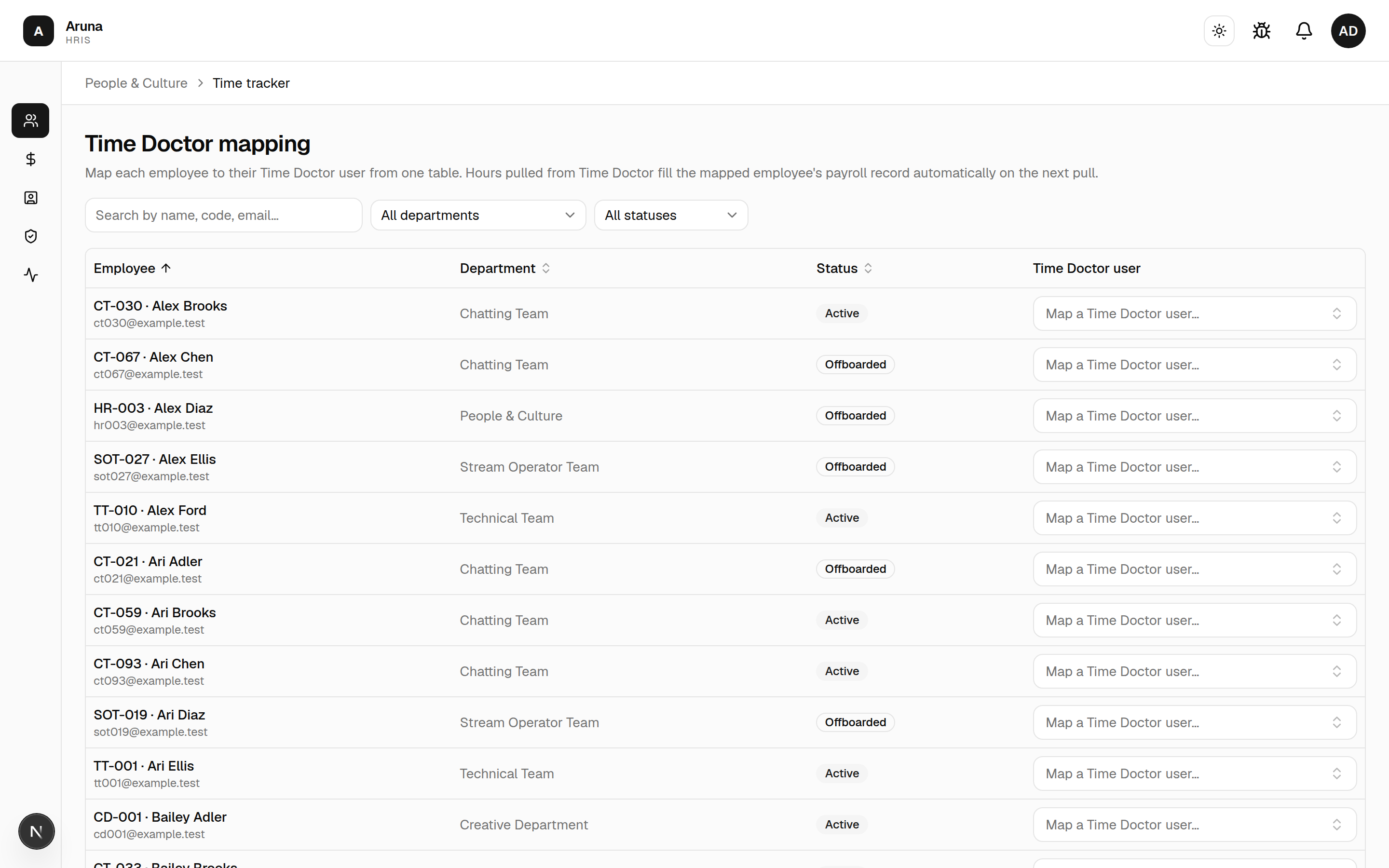Open the N dev tools badge

coord(36,831)
